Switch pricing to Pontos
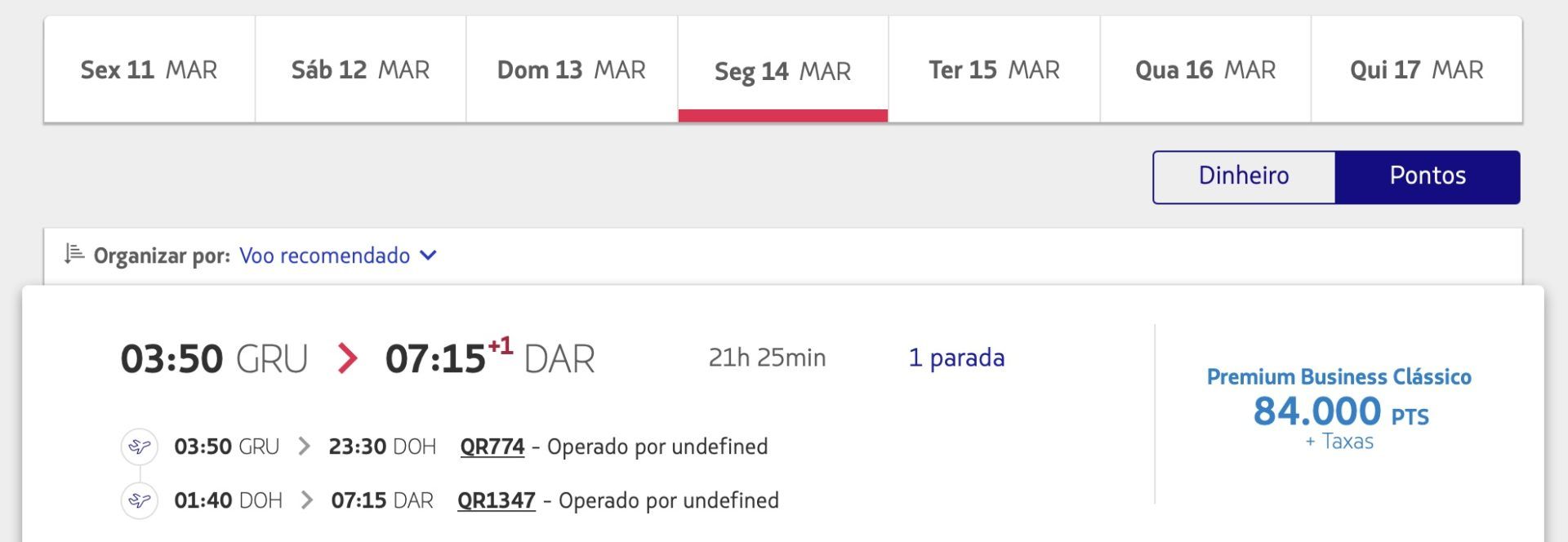 coord(1428,176)
